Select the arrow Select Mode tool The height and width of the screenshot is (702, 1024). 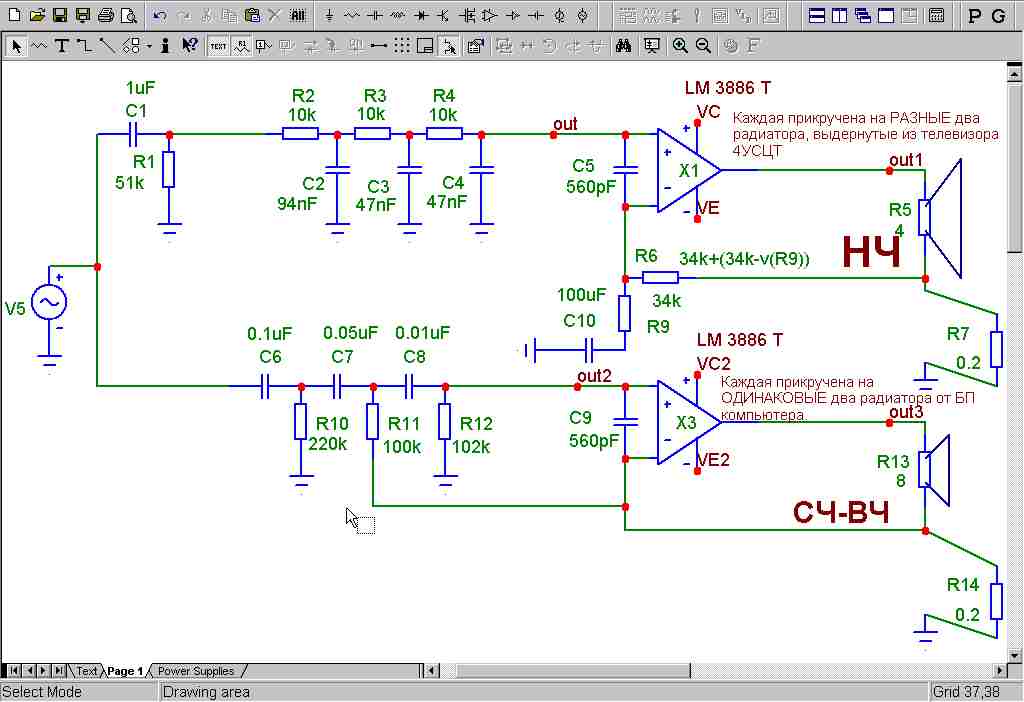[16, 46]
